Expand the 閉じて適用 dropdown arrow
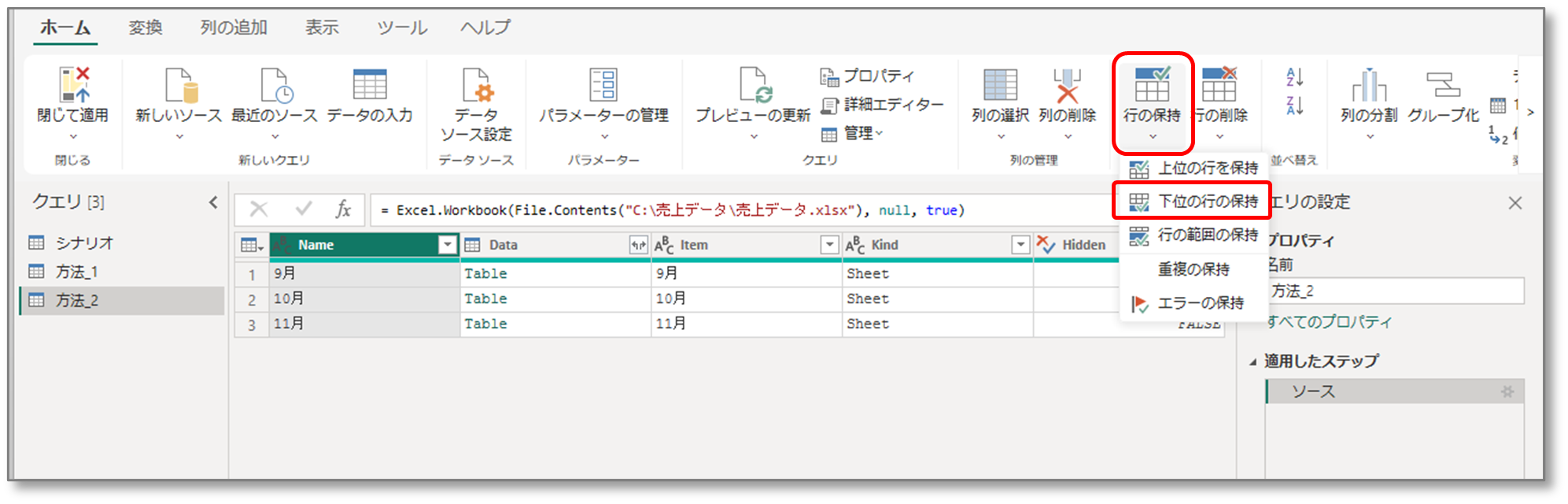The image size is (1568, 504). click(x=74, y=136)
